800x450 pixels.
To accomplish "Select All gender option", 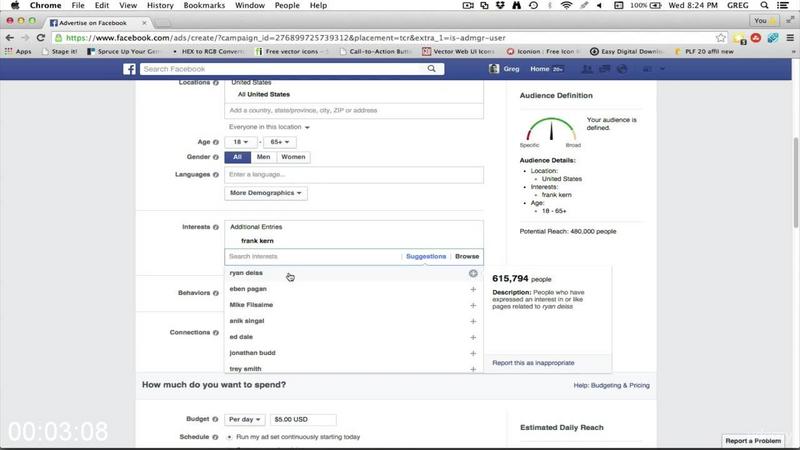I will [x=237, y=157].
